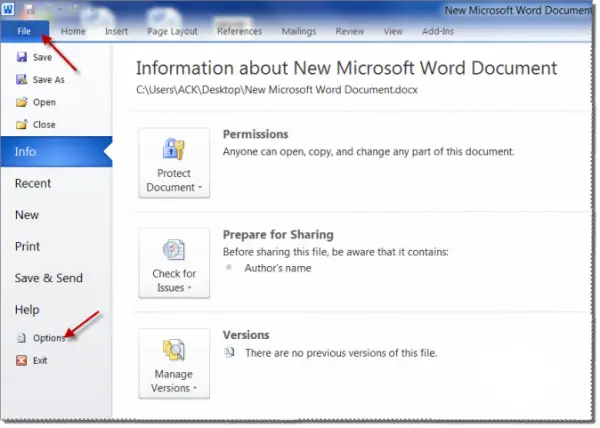Click the Options page icon
Image resolution: width=600 pixels, height=428 pixels.
[x=22, y=338]
